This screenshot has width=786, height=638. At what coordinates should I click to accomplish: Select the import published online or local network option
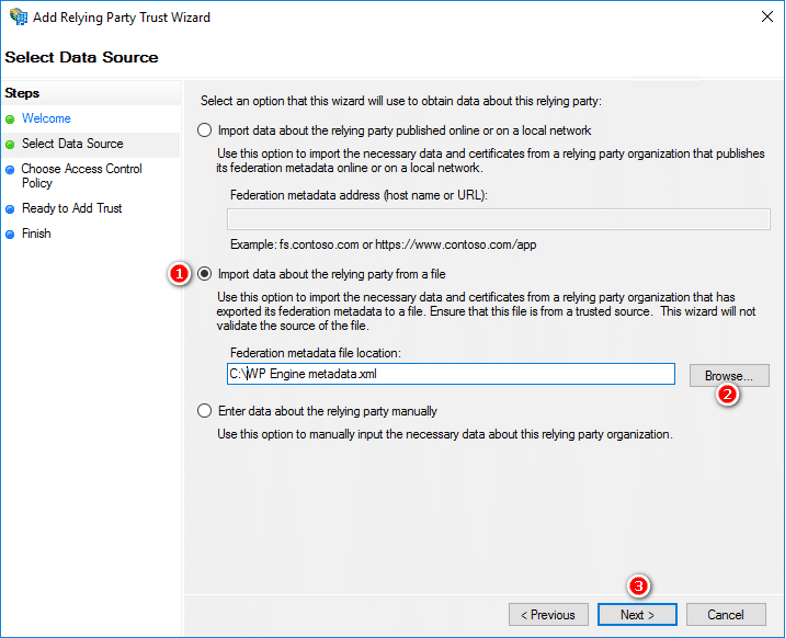click(x=206, y=130)
